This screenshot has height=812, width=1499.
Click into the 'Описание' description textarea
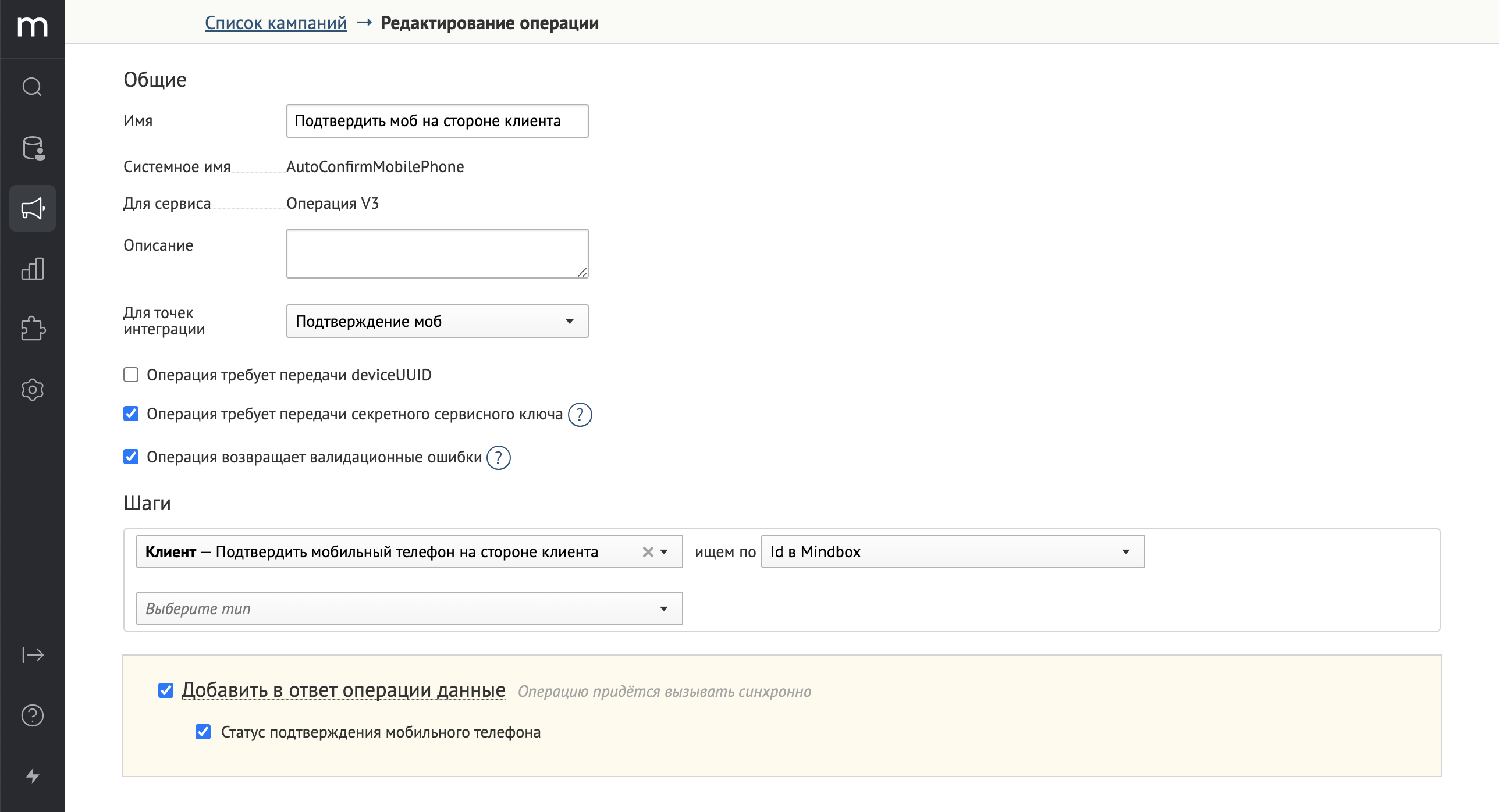click(x=437, y=254)
